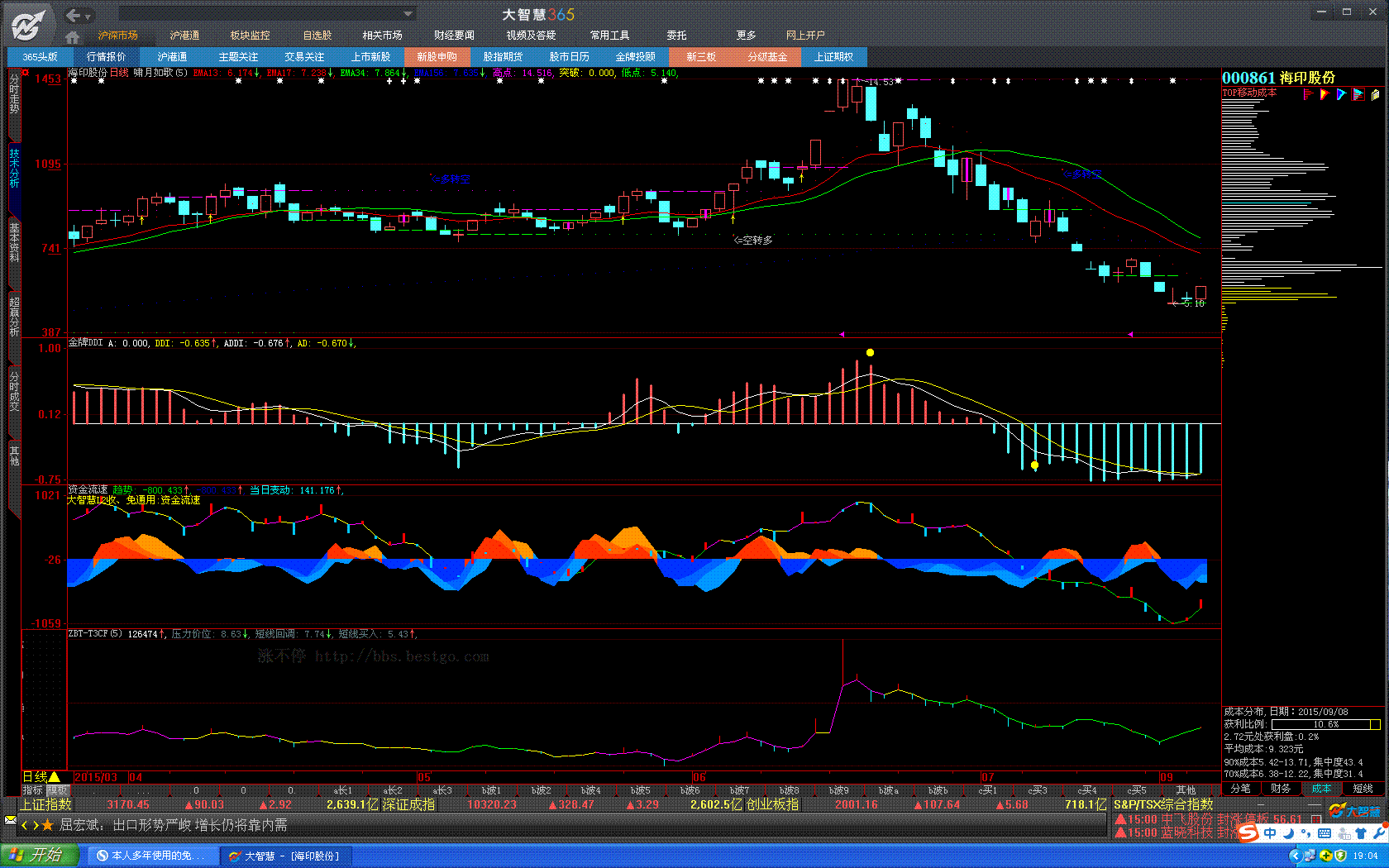This screenshot has width=1389, height=868.
Task: Expand the top search combo box
Action: (x=408, y=14)
